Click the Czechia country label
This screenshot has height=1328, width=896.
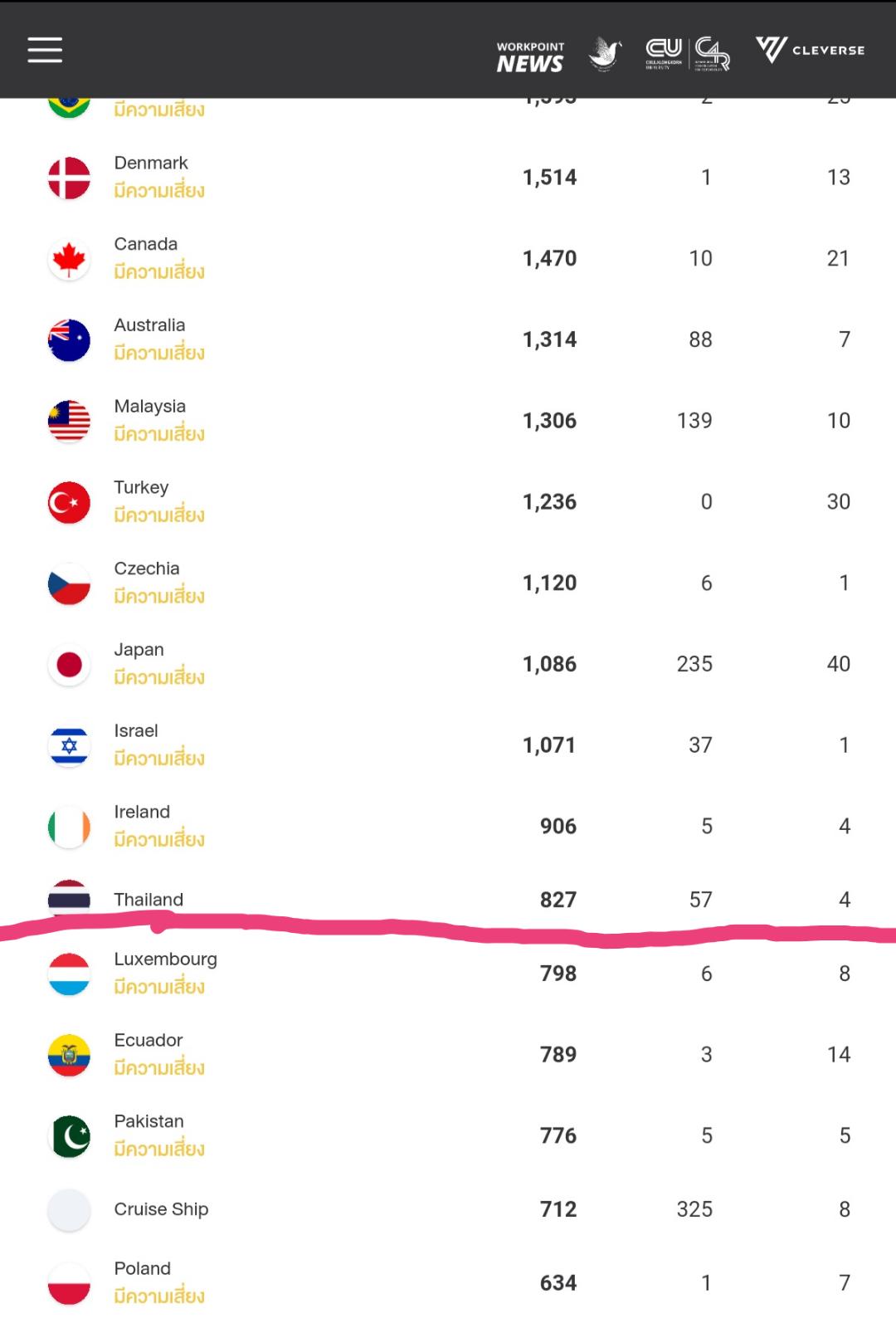[x=147, y=569]
